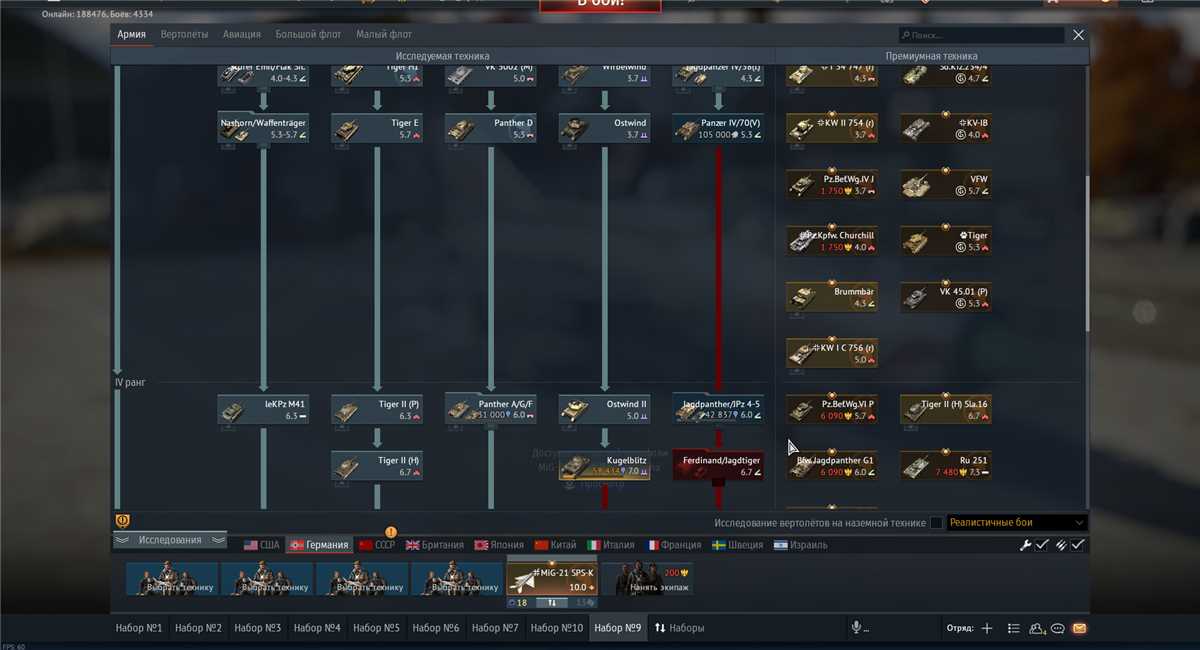Click the orange warning badge above СССР
This screenshot has height=650, width=1200.
[391, 532]
